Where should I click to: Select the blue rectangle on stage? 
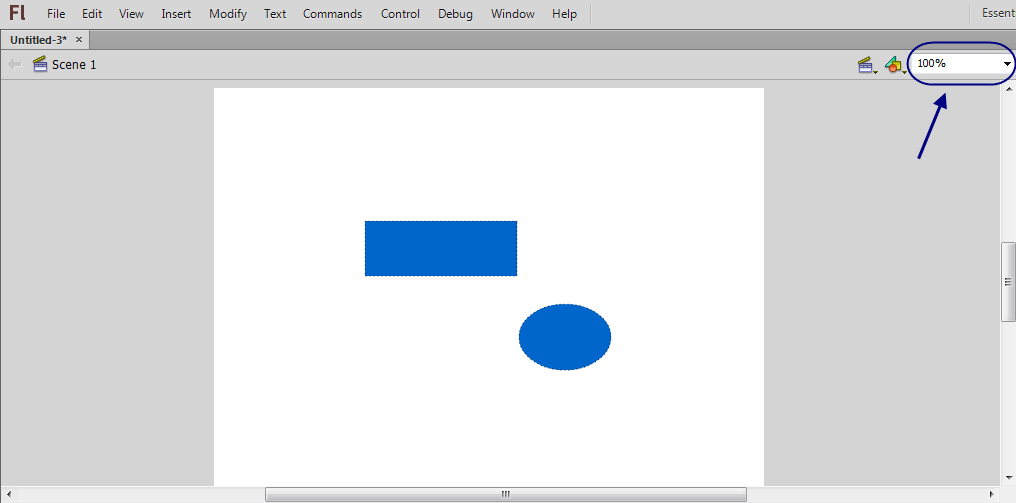coord(441,248)
